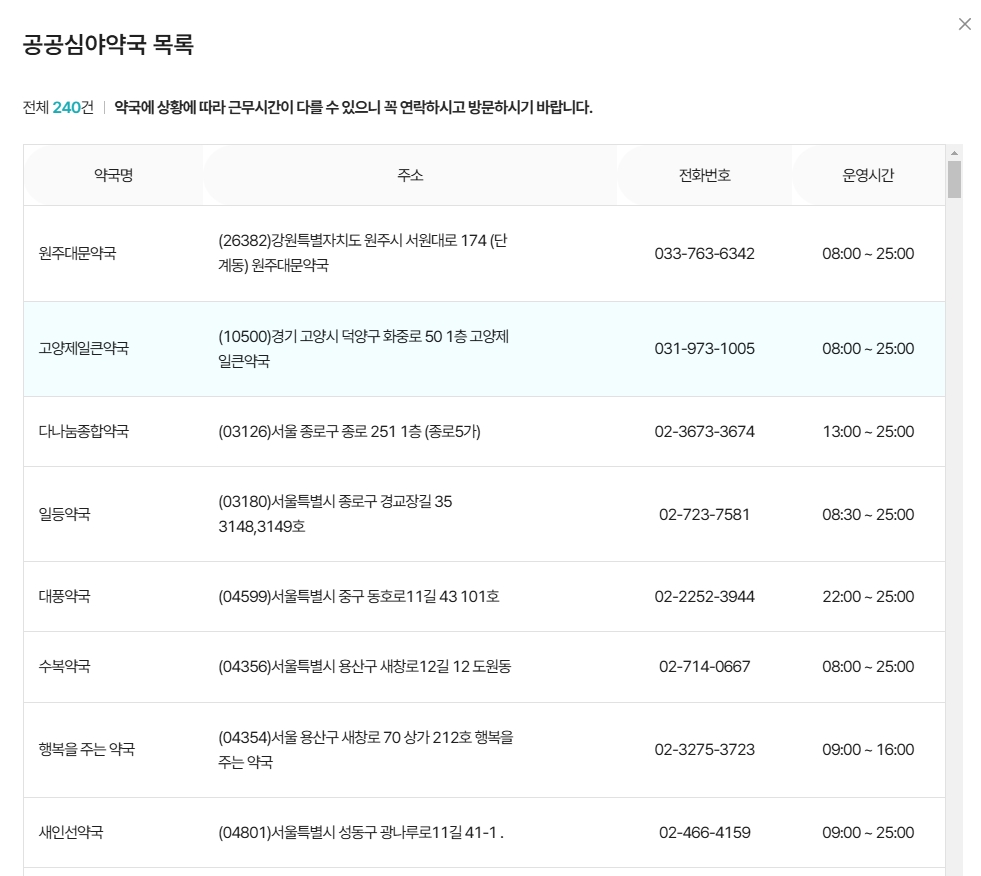Image resolution: width=981 pixels, height=876 pixels.
Task: Click the 운영시간 column header
Action: [865, 174]
